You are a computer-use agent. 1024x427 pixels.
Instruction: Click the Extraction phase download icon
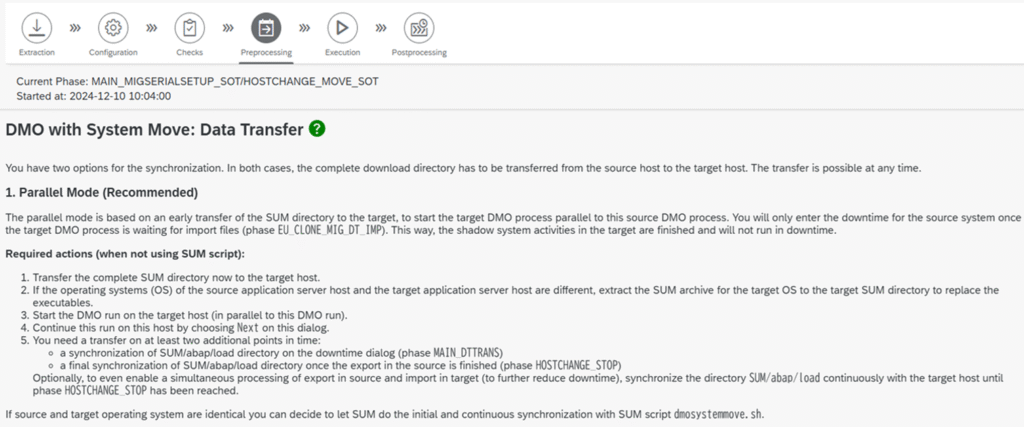click(37, 27)
